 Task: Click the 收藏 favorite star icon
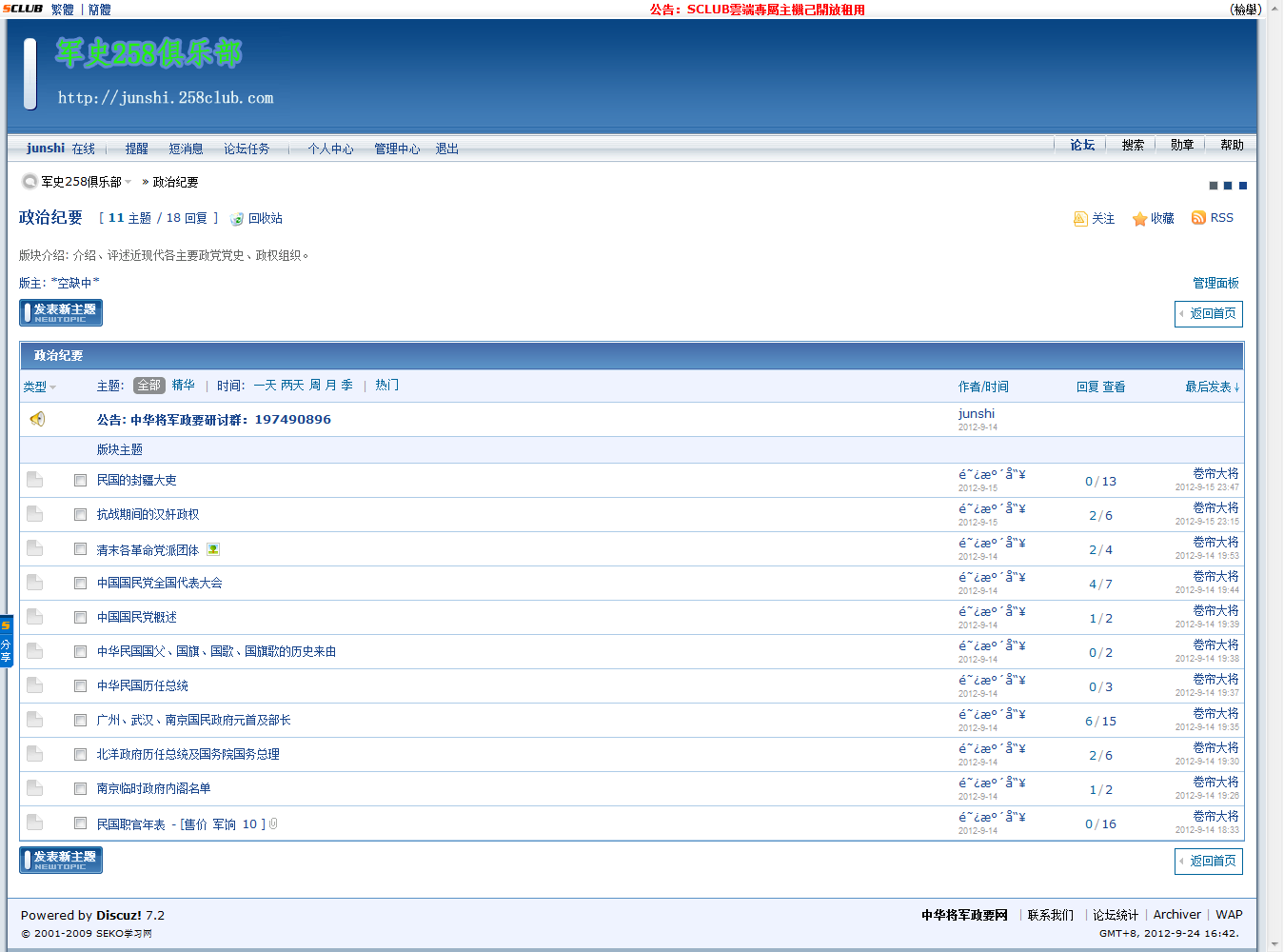pyautogui.click(x=1139, y=219)
